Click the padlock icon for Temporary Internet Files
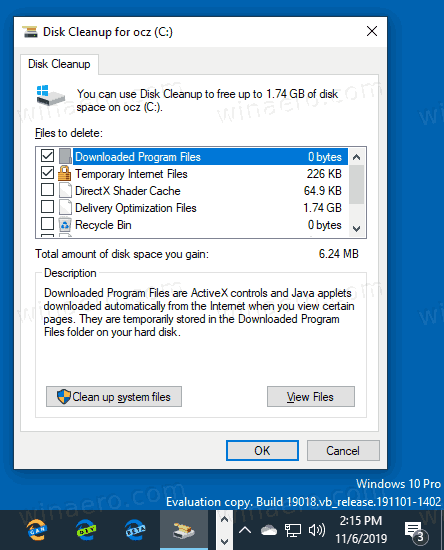 (65, 173)
